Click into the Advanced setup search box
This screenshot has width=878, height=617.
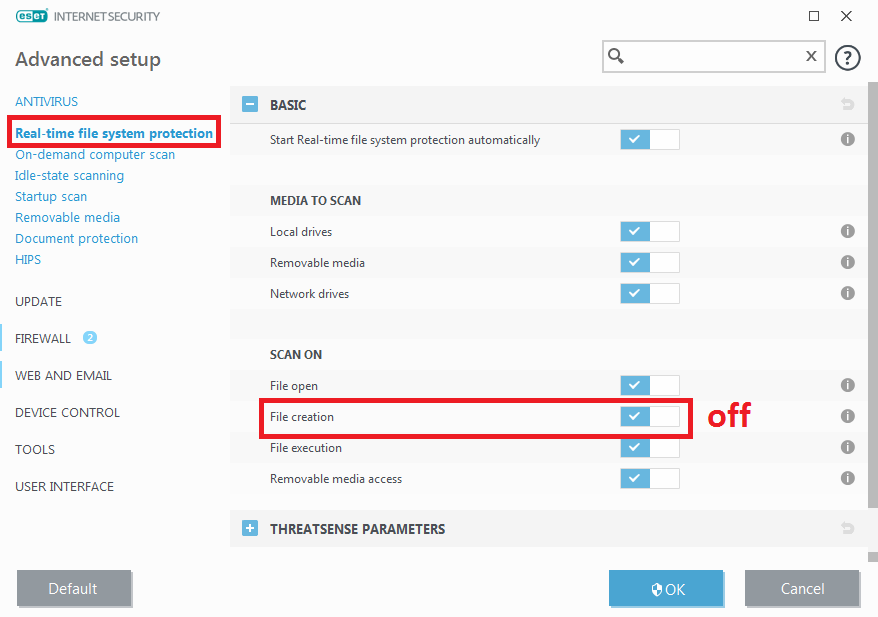(x=712, y=56)
